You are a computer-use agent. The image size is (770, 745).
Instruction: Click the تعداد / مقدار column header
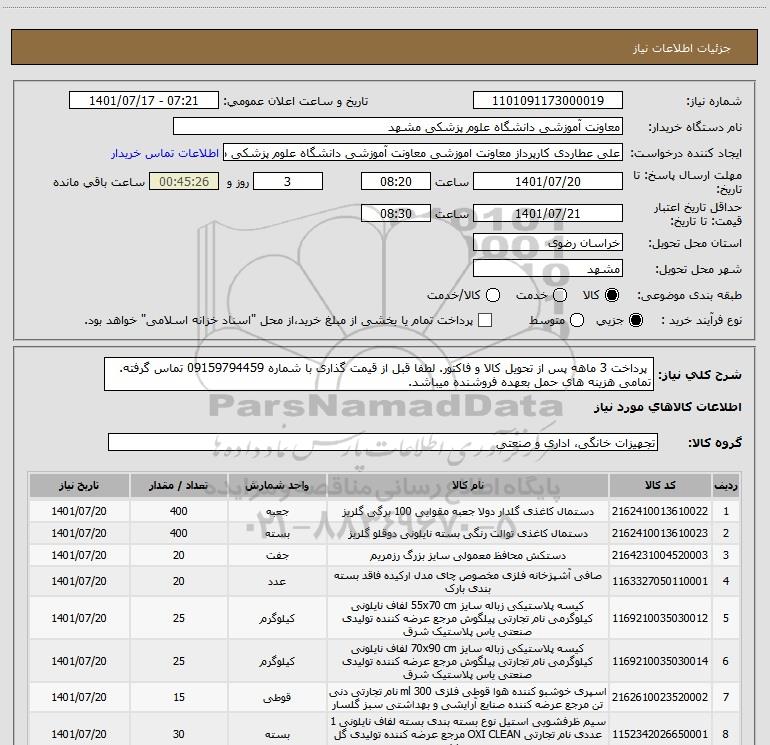tap(179, 486)
